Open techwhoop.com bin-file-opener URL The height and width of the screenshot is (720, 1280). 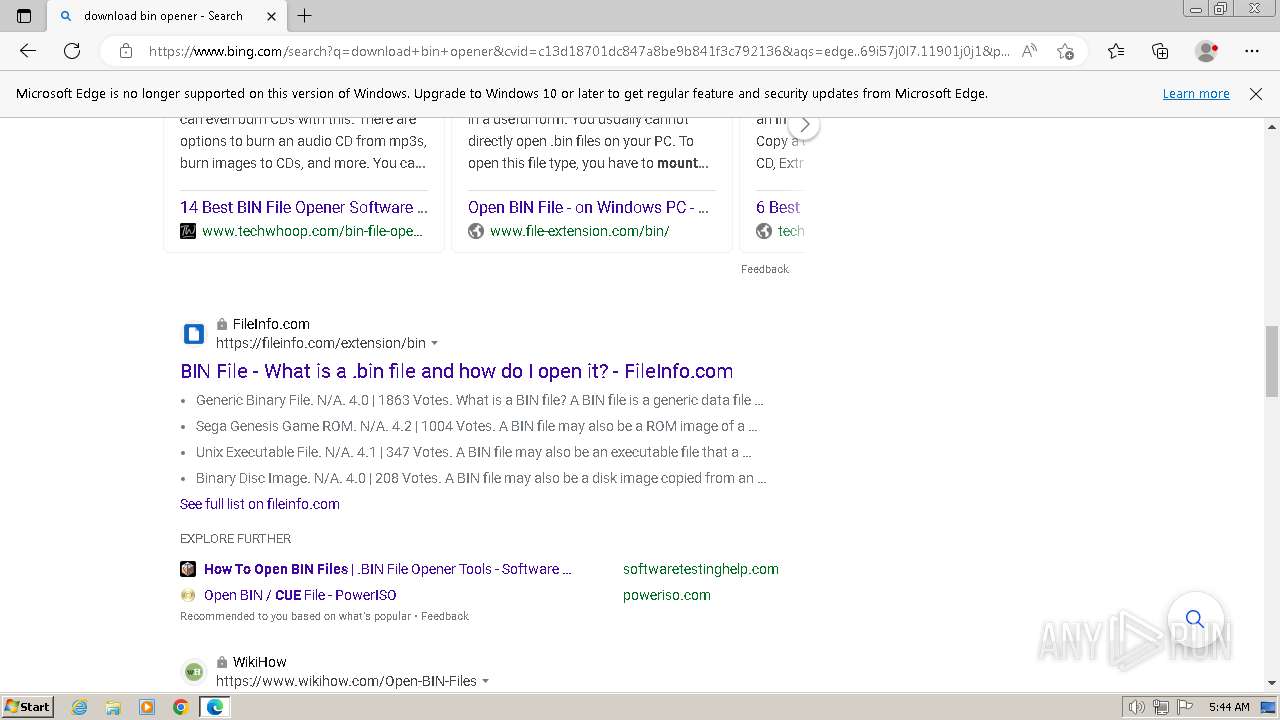coord(312,231)
